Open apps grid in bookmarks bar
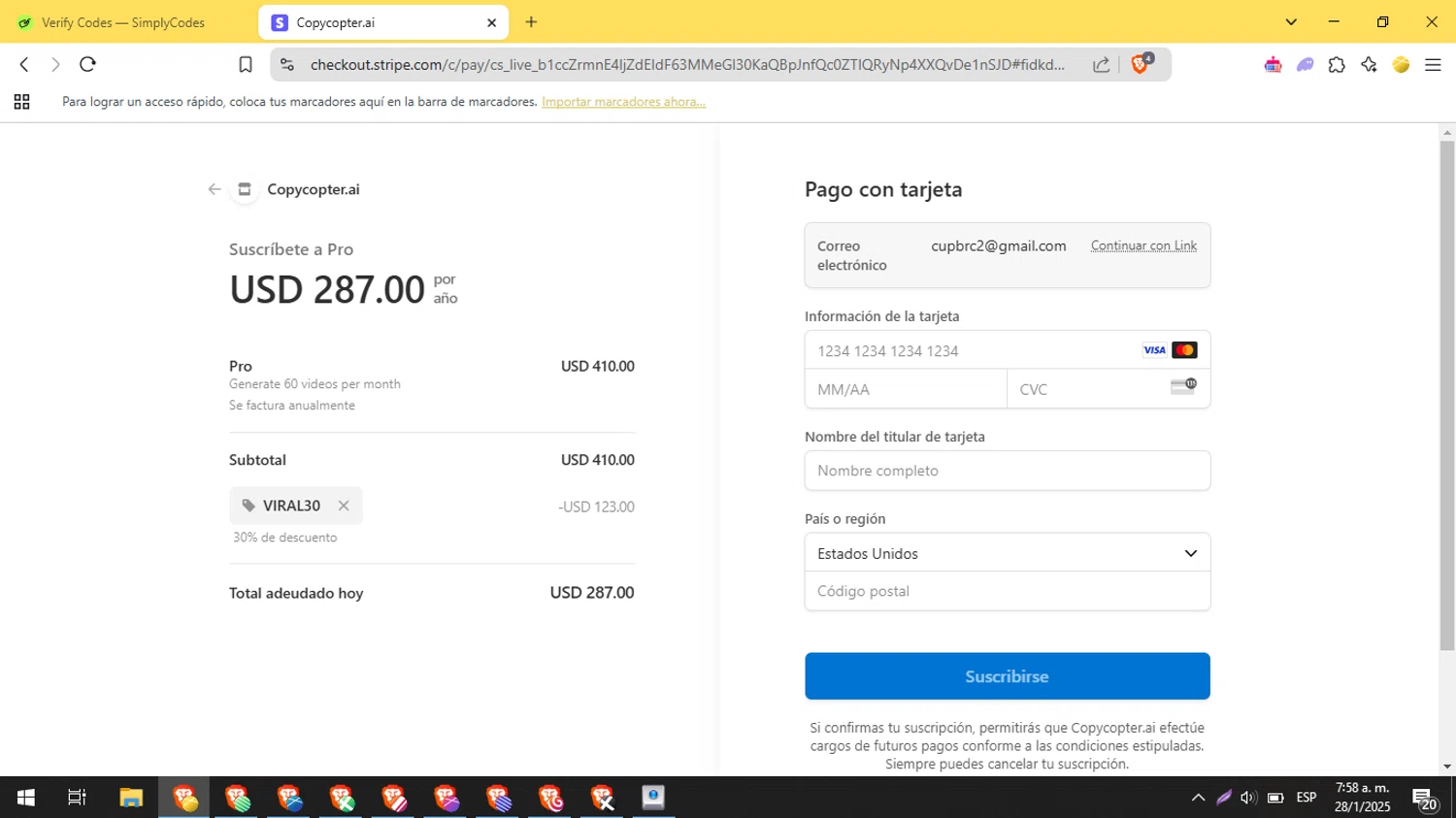Image resolution: width=1456 pixels, height=818 pixels. click(21, 102)
